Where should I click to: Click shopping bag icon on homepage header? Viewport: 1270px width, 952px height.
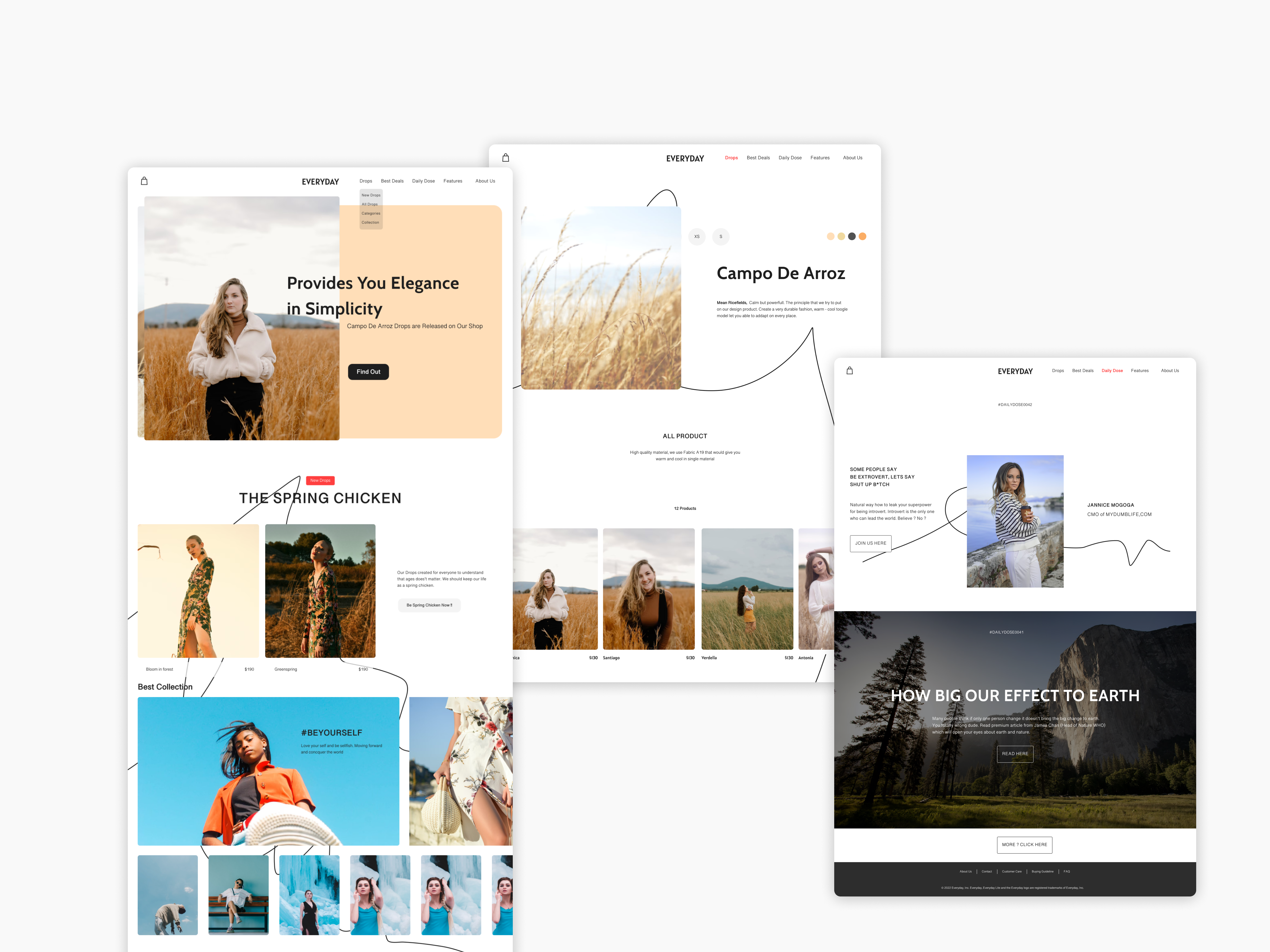click(x=144, y=181)
